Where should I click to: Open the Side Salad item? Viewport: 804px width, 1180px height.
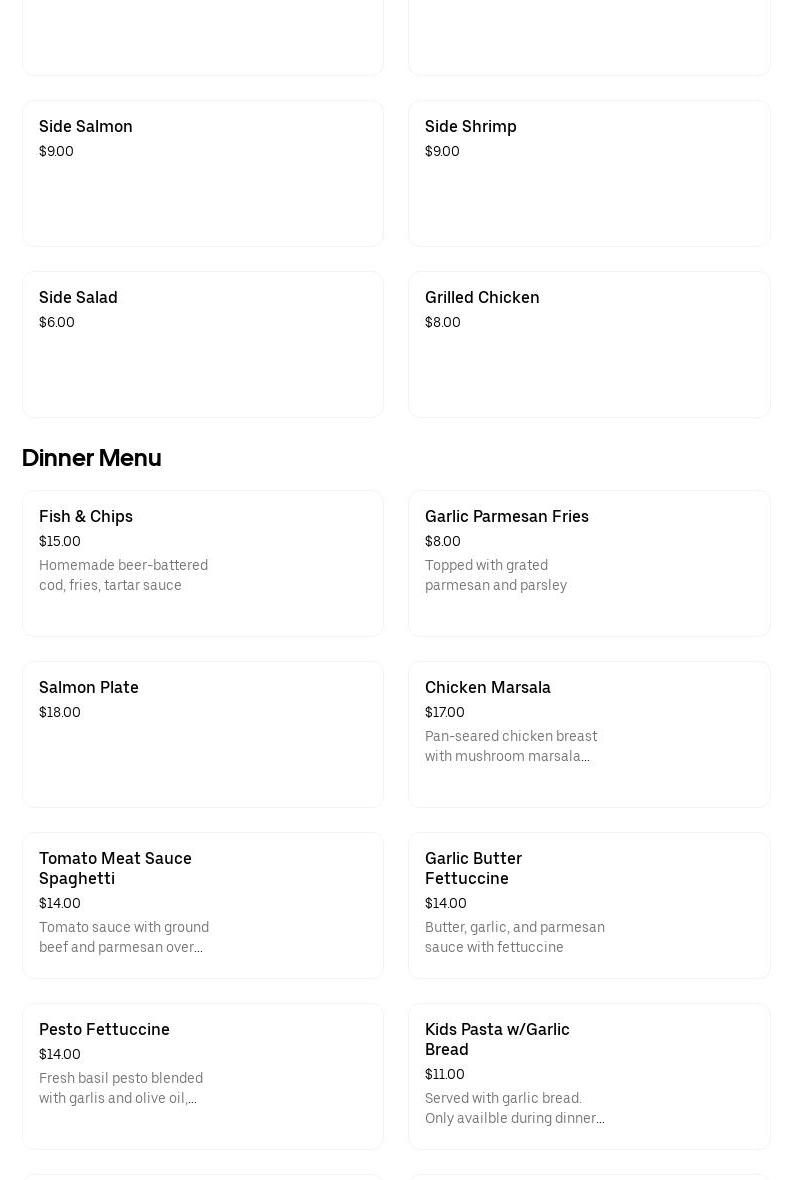pos(202,344)
